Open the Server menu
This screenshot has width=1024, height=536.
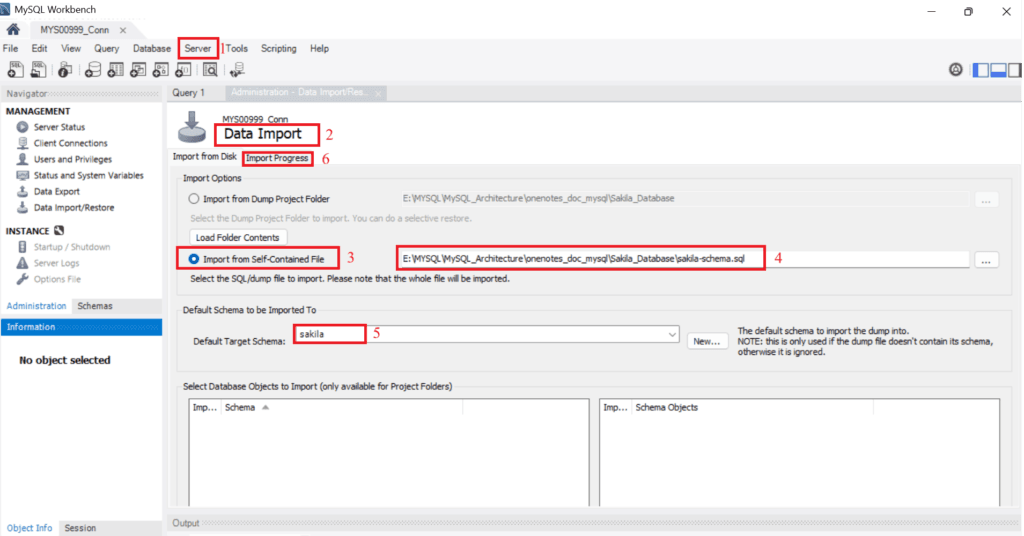[197, 48]
